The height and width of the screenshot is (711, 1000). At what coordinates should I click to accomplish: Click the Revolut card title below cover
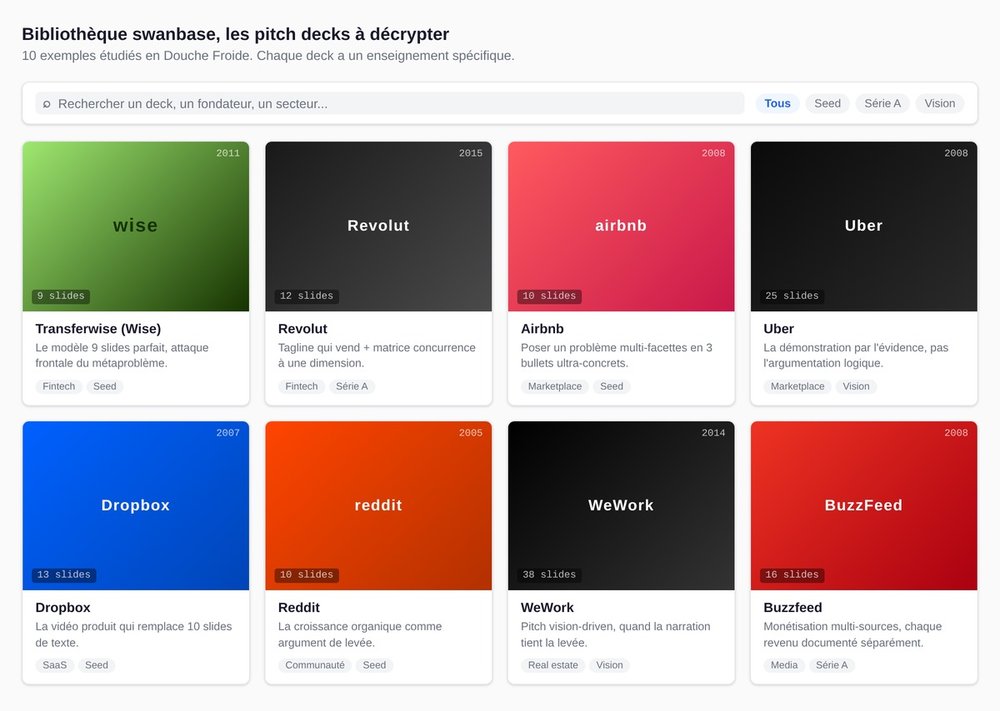pos(302,328)
